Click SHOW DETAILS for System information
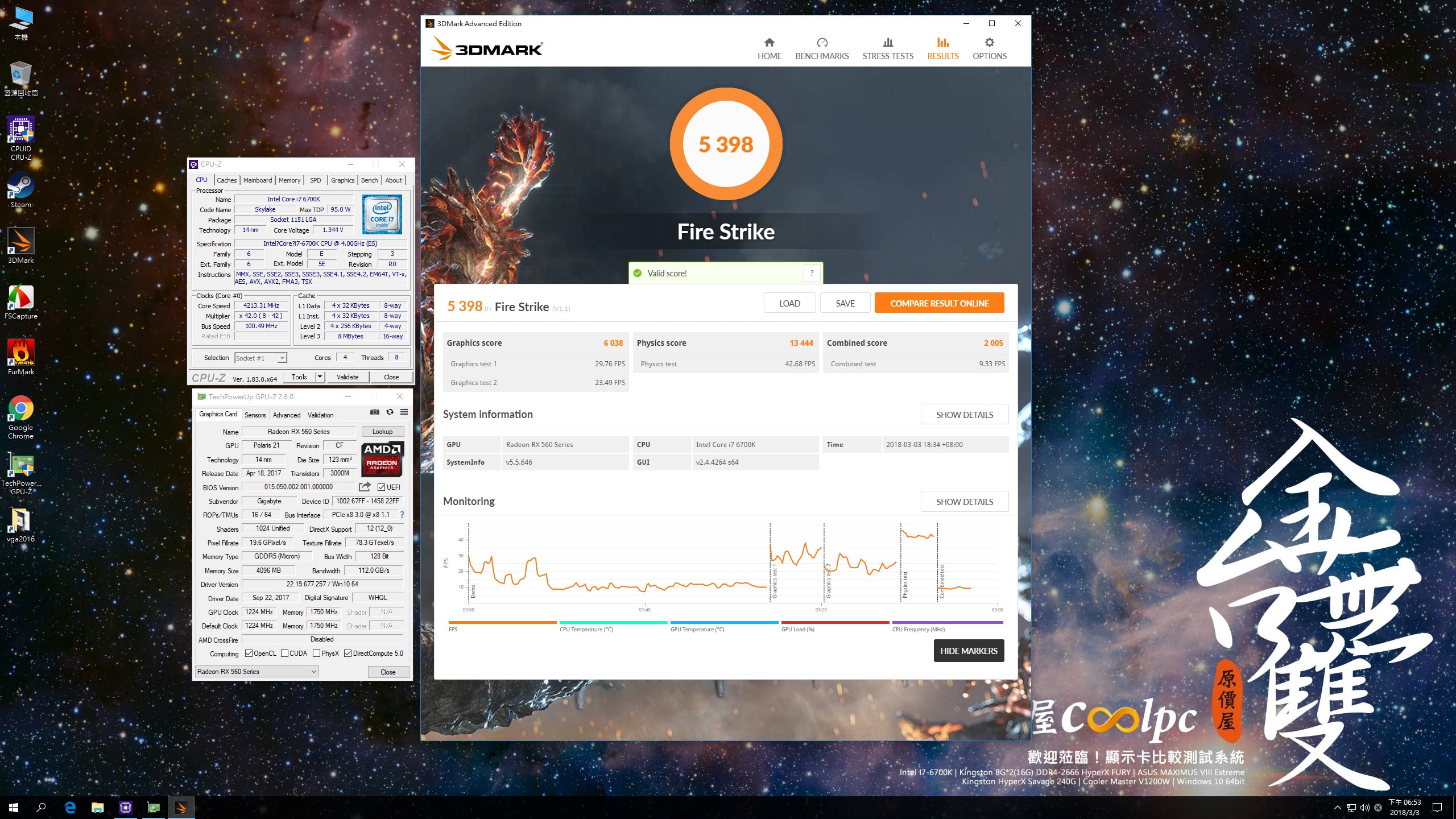 965,415
